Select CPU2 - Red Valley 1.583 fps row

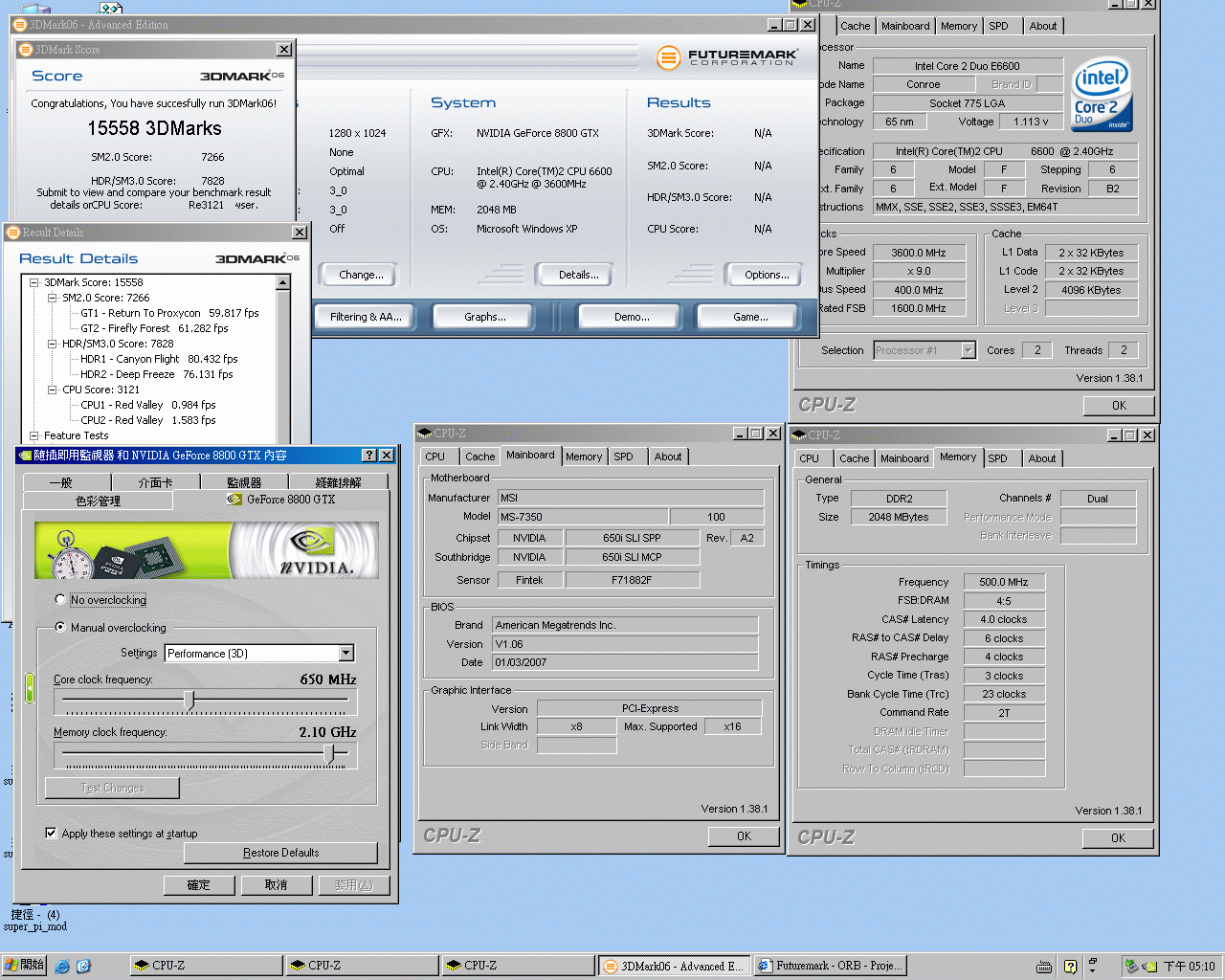pyautogui.click(x=148, y=420)
